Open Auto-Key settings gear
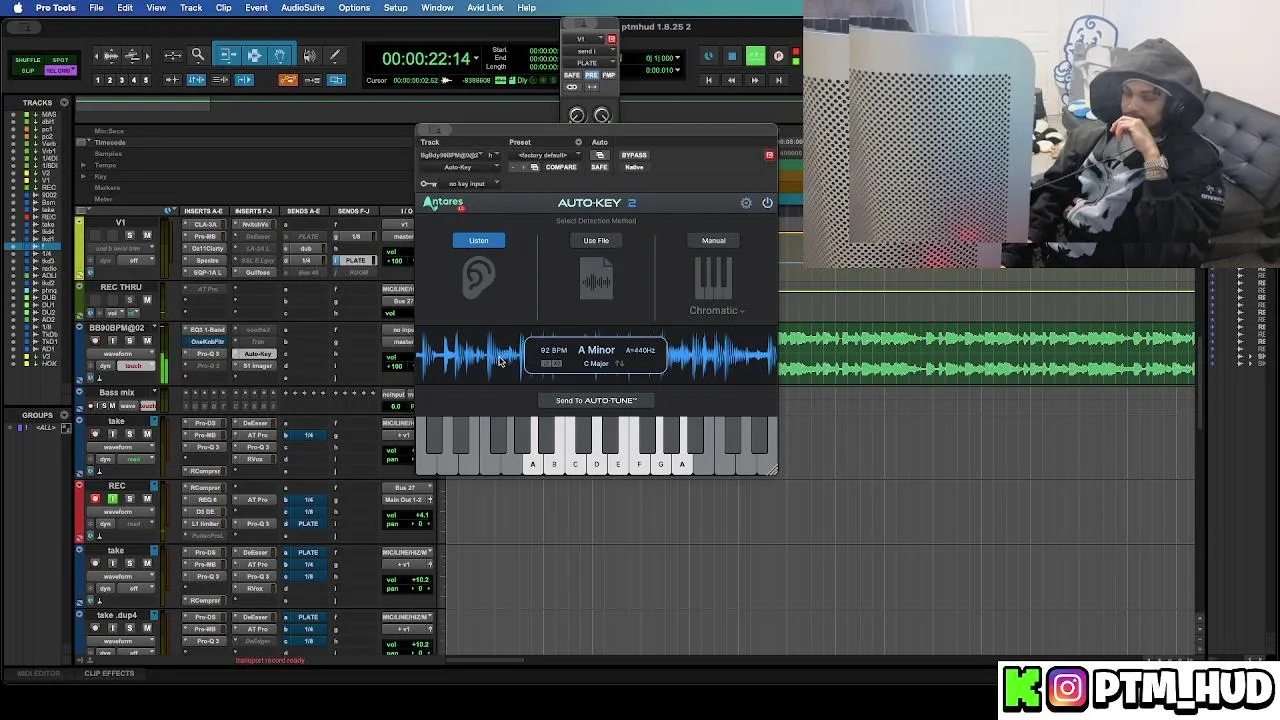 point(746,203)
